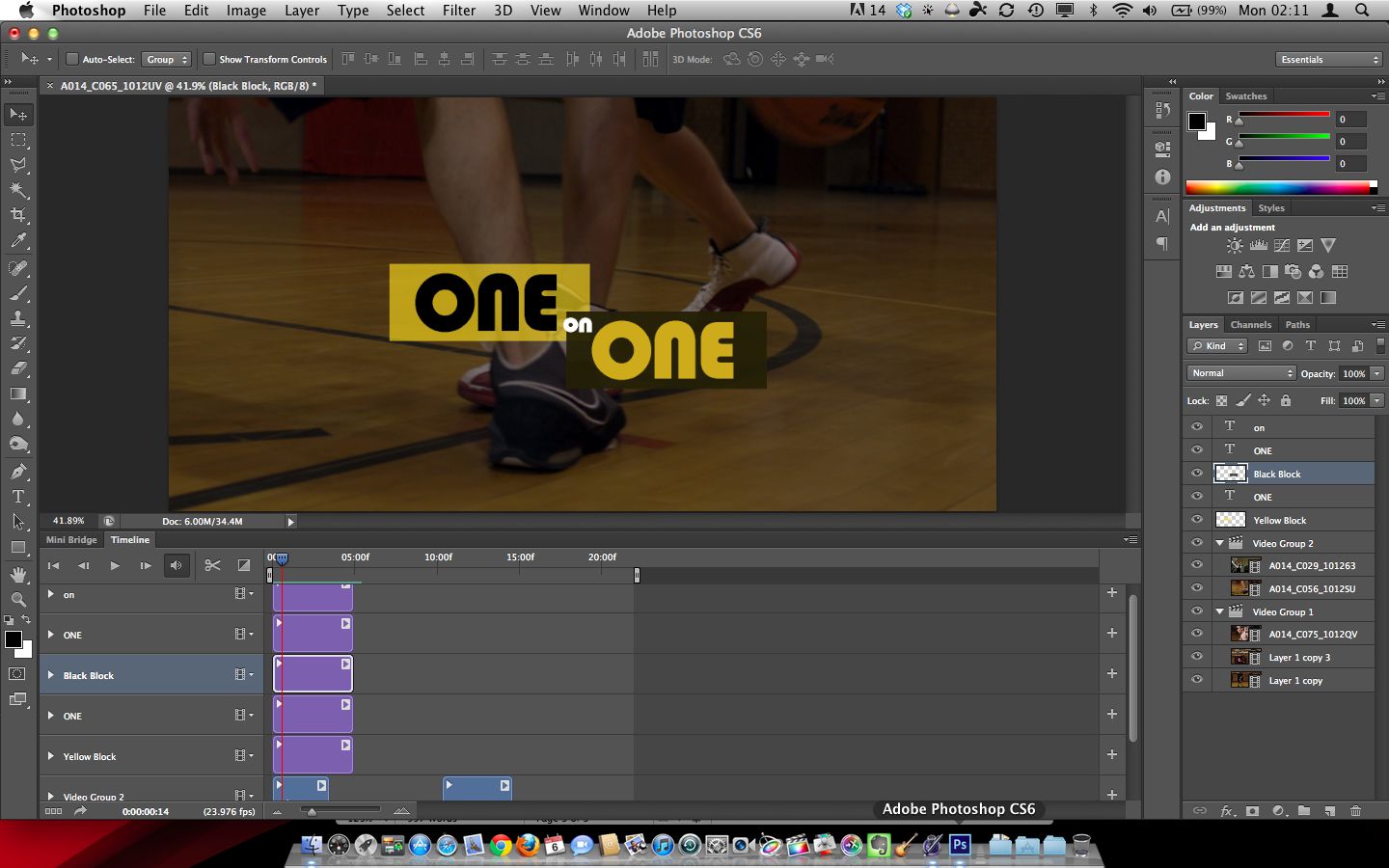
Task: Open the Essentials workspace dropdown
Action: 1329,60
